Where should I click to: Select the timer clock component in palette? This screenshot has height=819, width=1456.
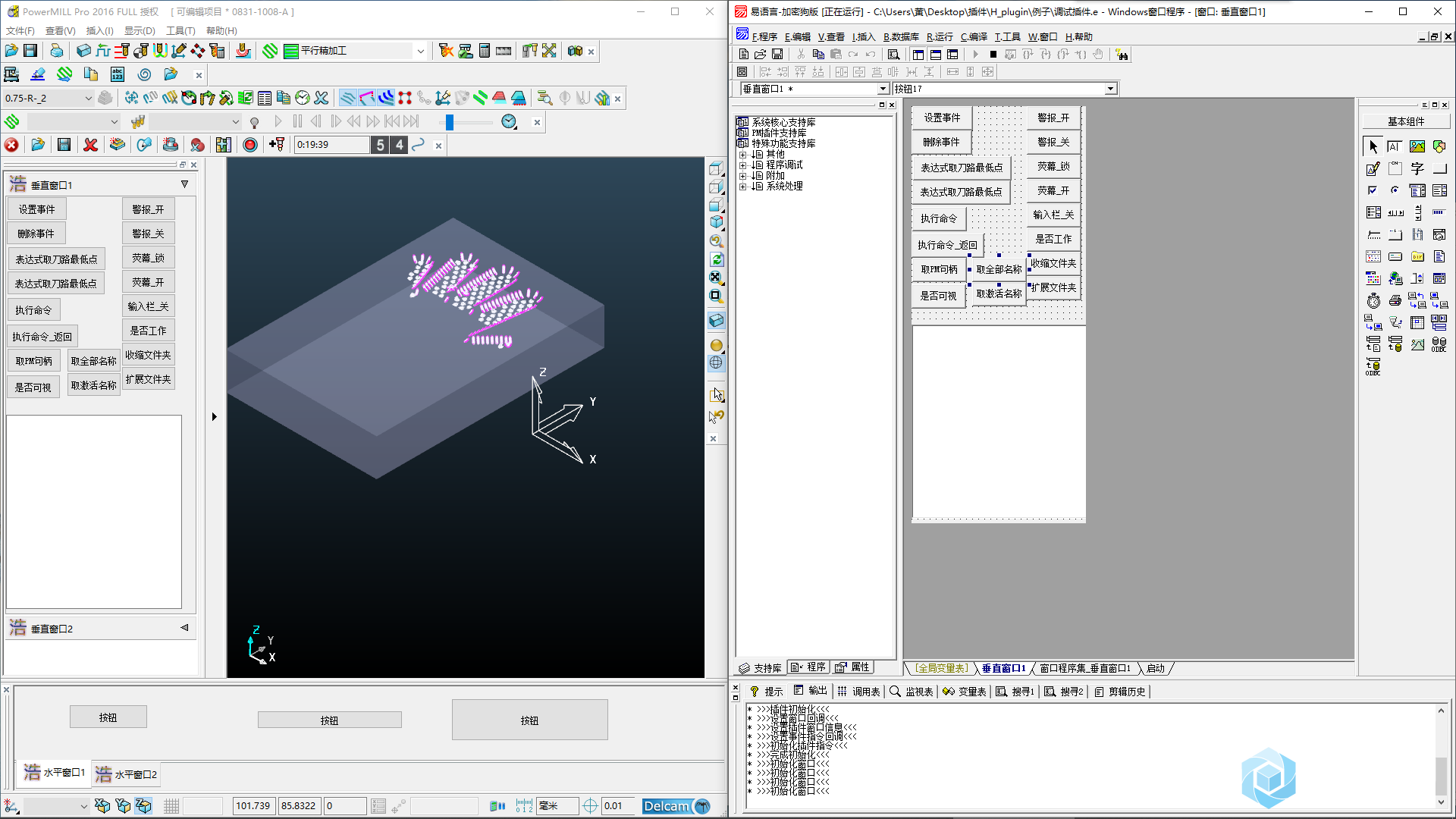click(1373, 300)
